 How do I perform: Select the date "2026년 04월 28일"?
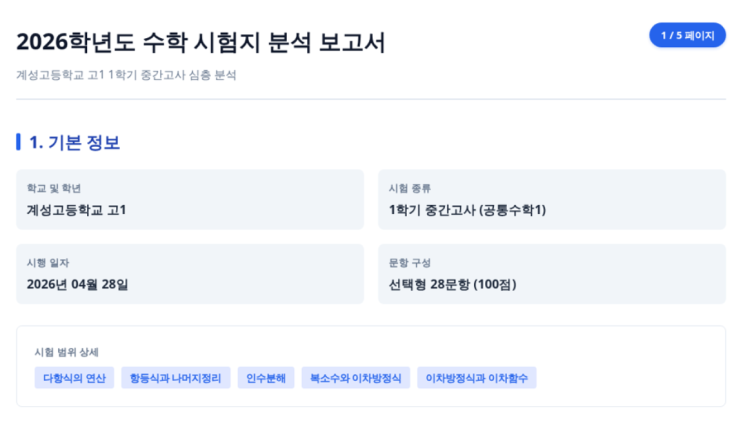(x=78, y=283)
